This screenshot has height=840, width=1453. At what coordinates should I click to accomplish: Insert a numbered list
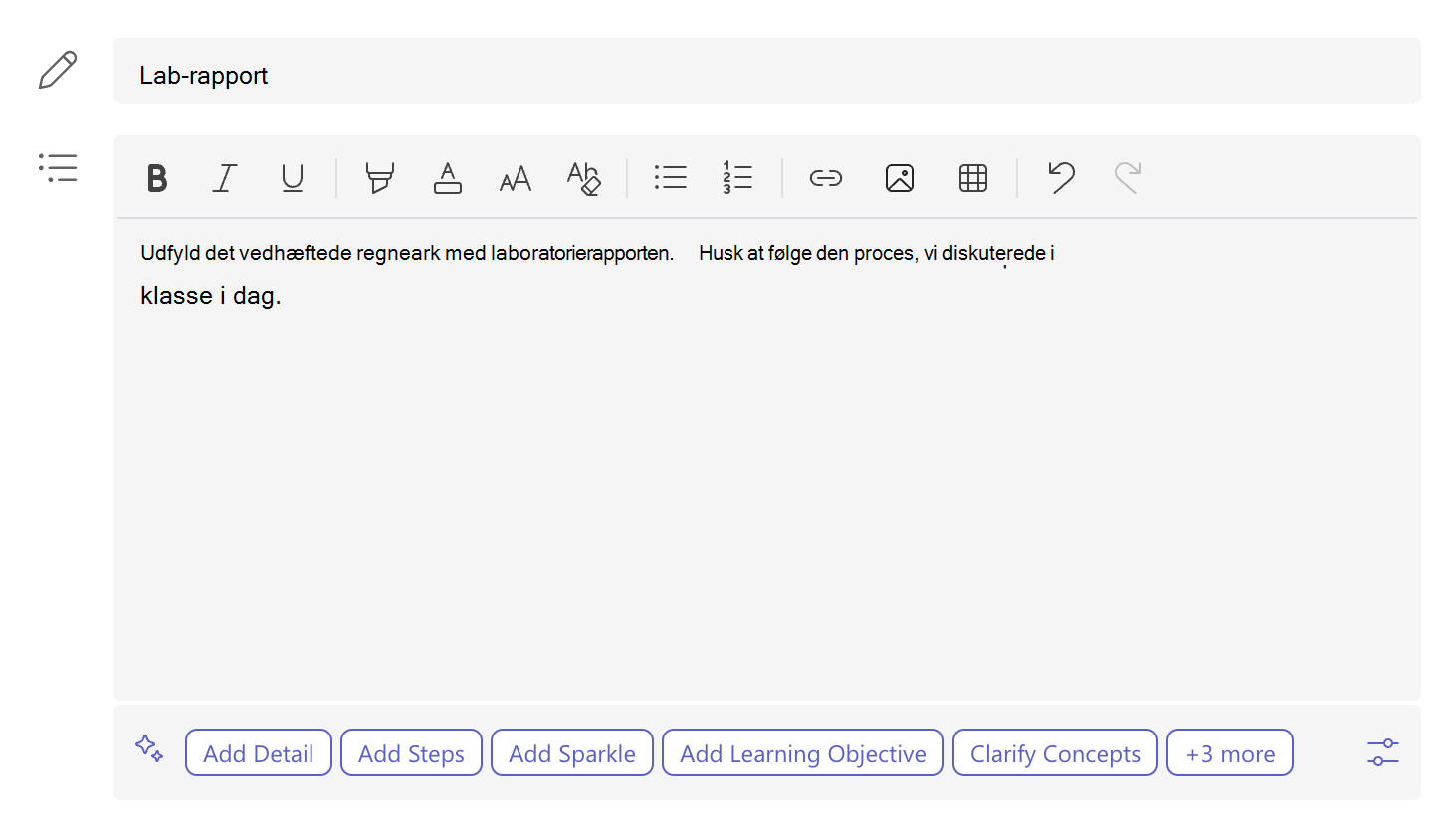(x=737, y=179)
